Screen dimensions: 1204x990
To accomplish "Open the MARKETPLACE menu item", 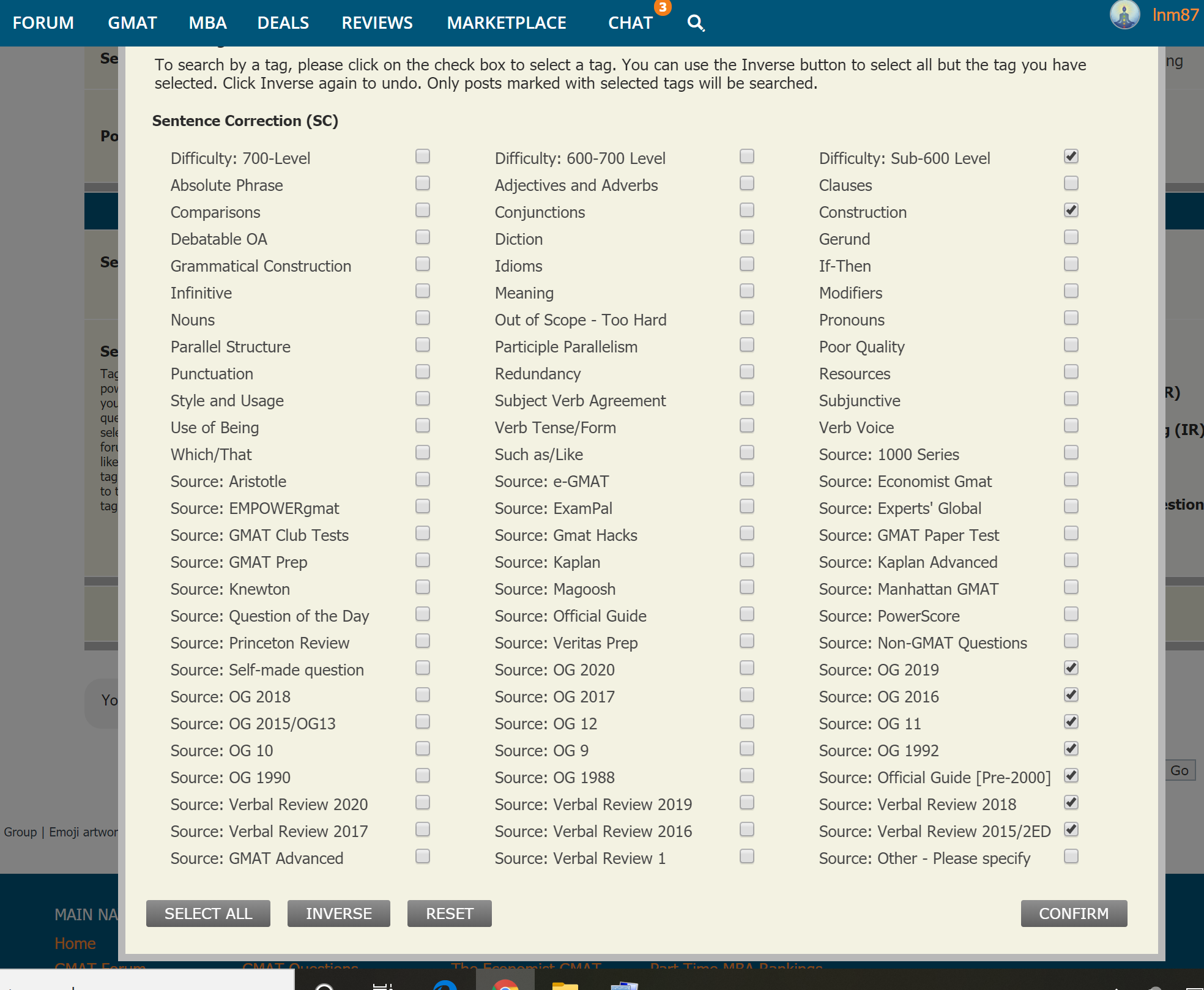I will [x=507, y=23].
